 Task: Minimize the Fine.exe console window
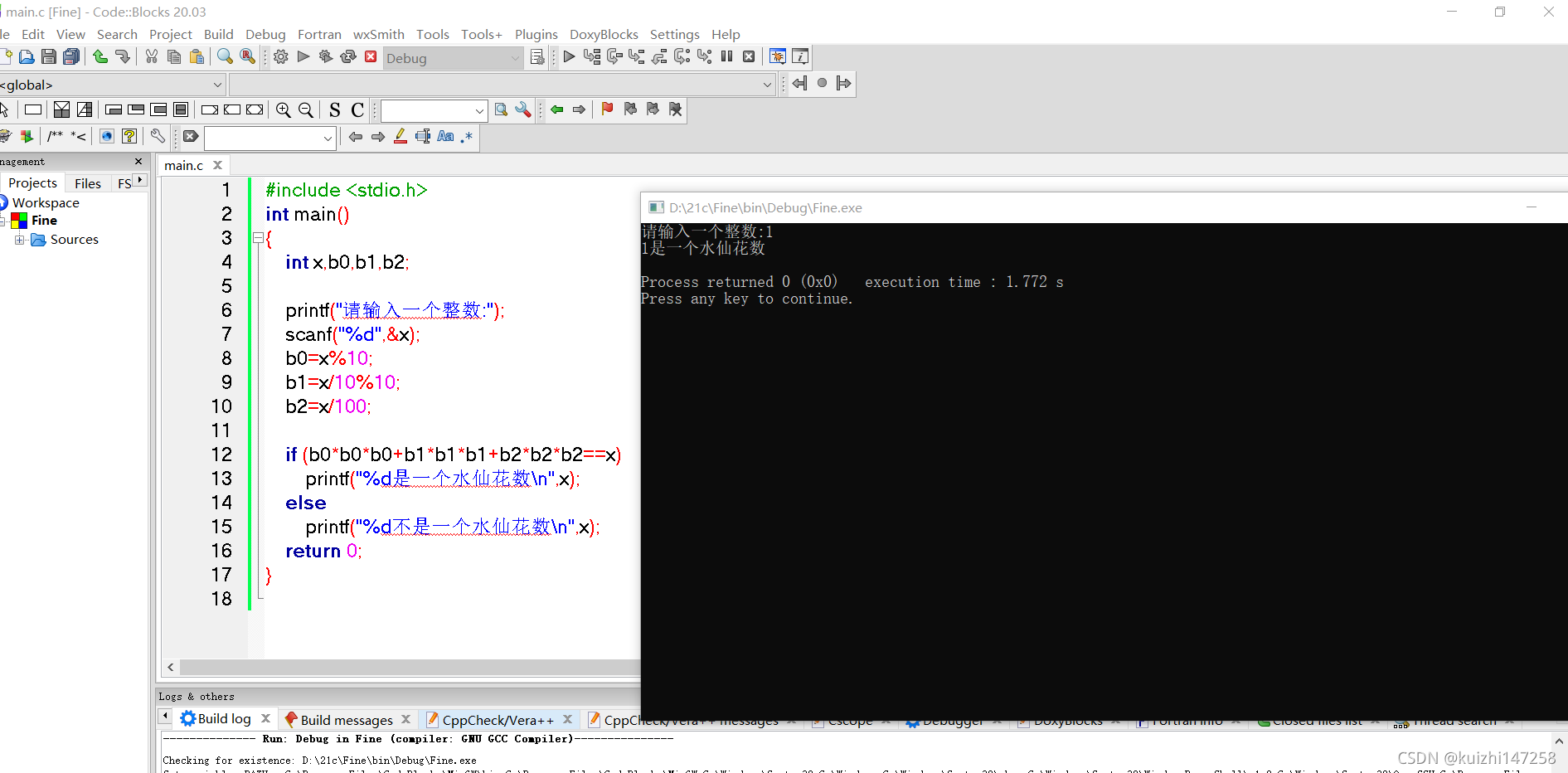pos(1532,207)
